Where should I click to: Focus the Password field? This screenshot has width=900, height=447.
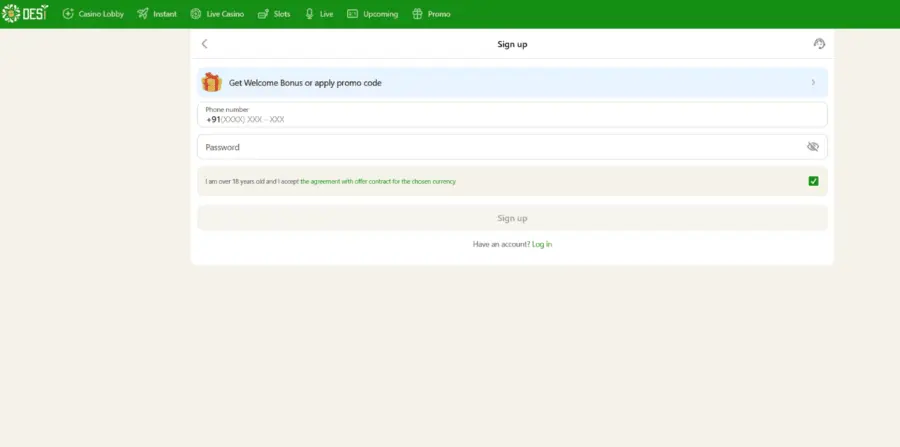[513, 147]
